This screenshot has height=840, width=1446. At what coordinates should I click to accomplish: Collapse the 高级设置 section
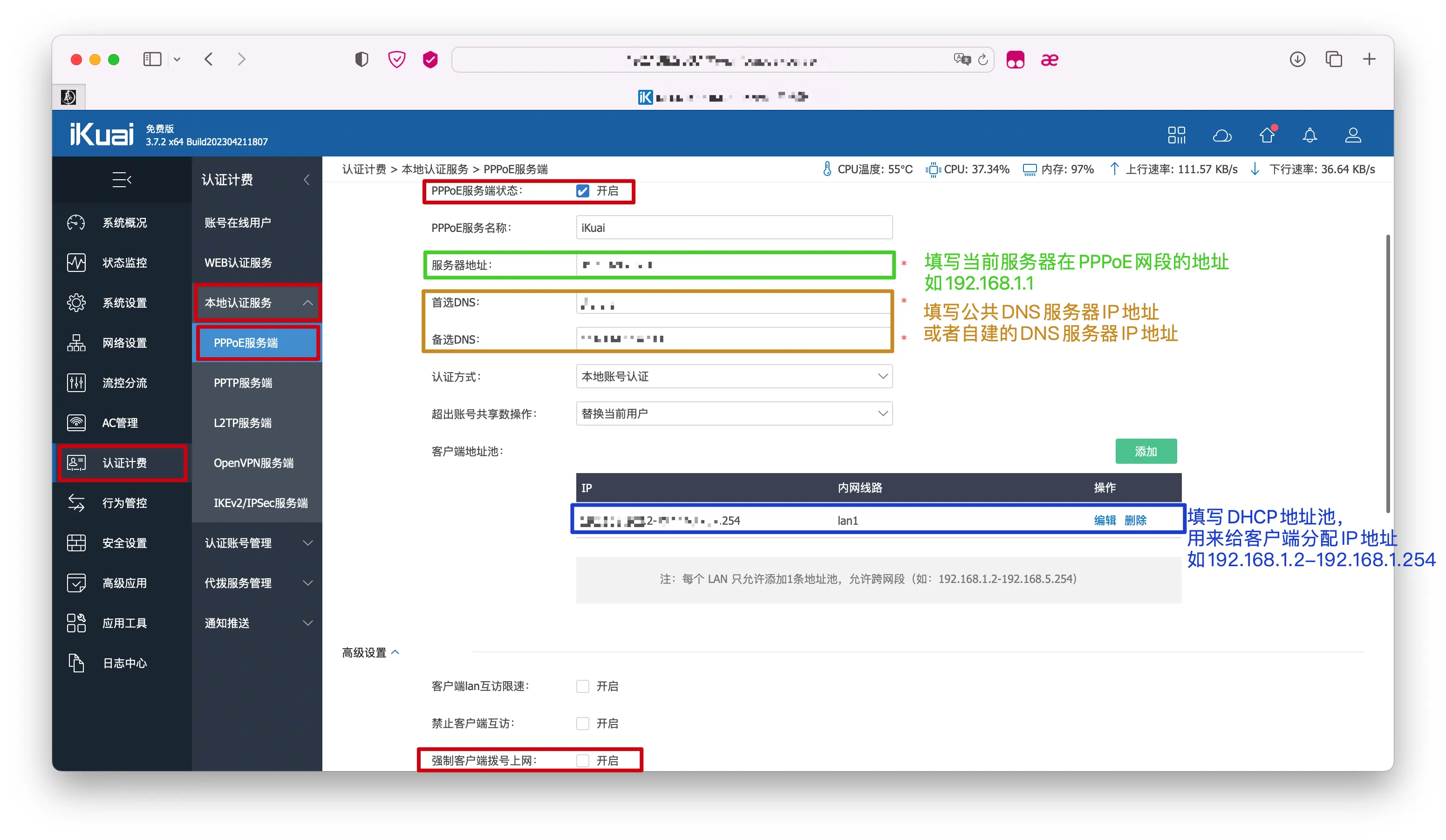tap(371, 652)
